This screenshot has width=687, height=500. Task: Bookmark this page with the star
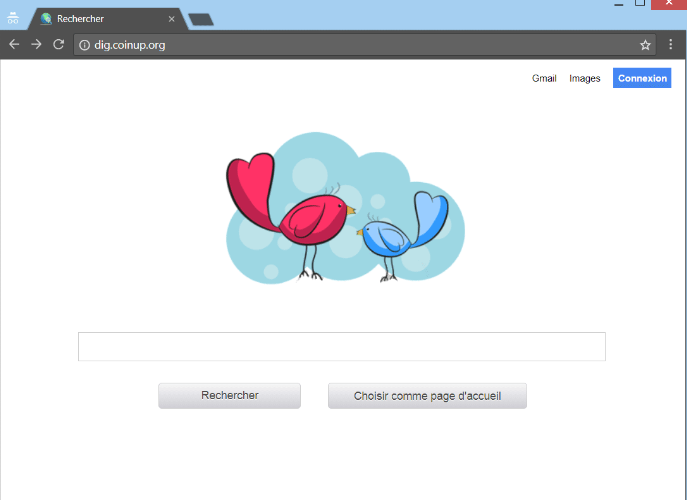(645, 45)
